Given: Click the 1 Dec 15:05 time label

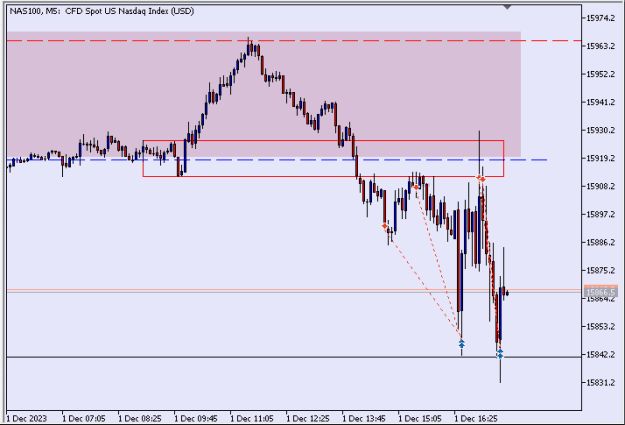Looking at the screenshot, I should click(x=420, y=419).
